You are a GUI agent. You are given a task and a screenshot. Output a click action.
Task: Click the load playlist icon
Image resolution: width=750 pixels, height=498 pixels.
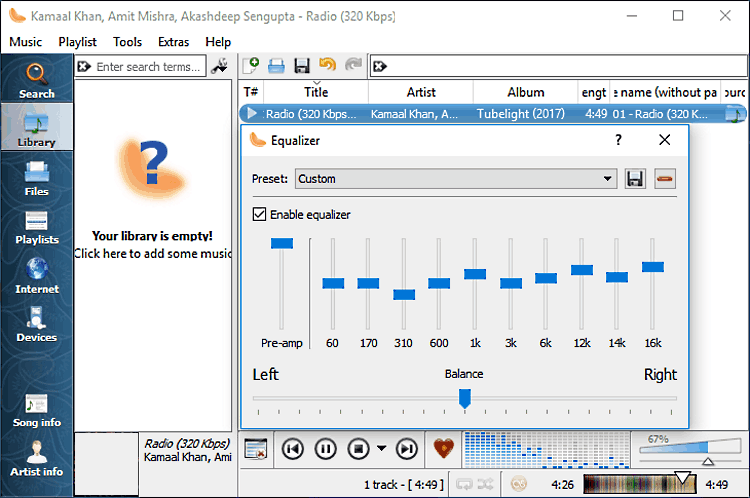coord(276,66)
